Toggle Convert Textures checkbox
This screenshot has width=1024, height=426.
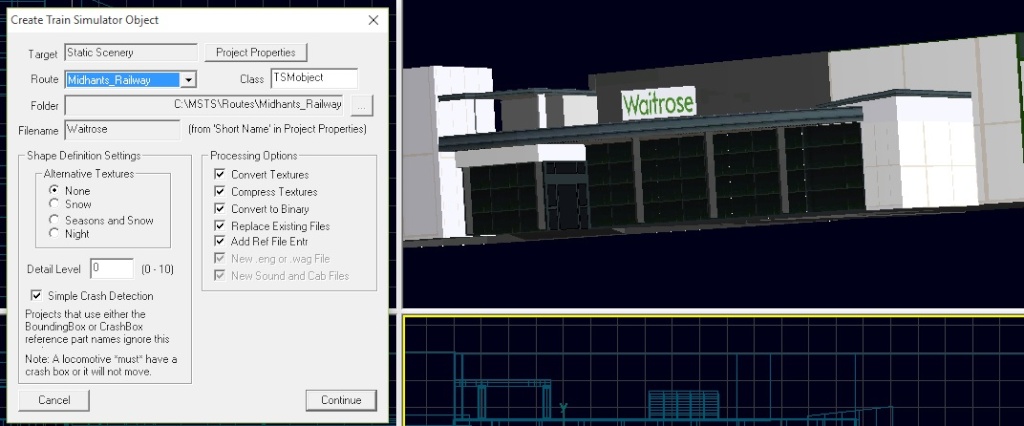tap(220, 174)
